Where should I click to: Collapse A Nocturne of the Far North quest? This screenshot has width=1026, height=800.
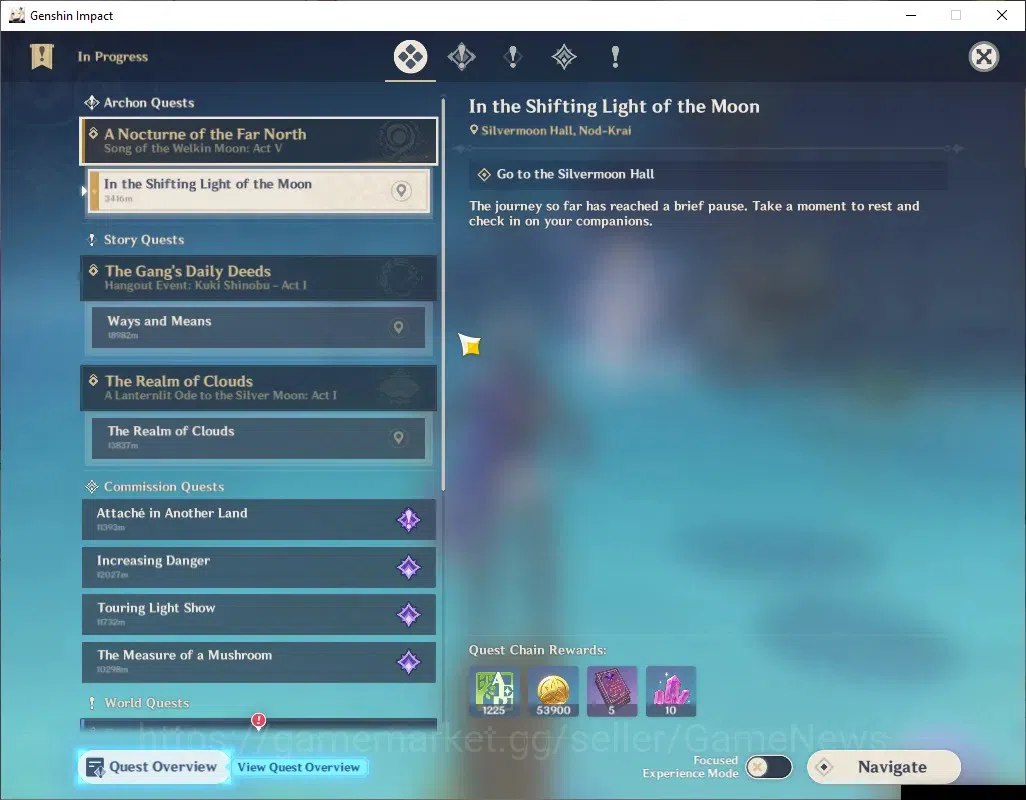click(x=258, y=141)
